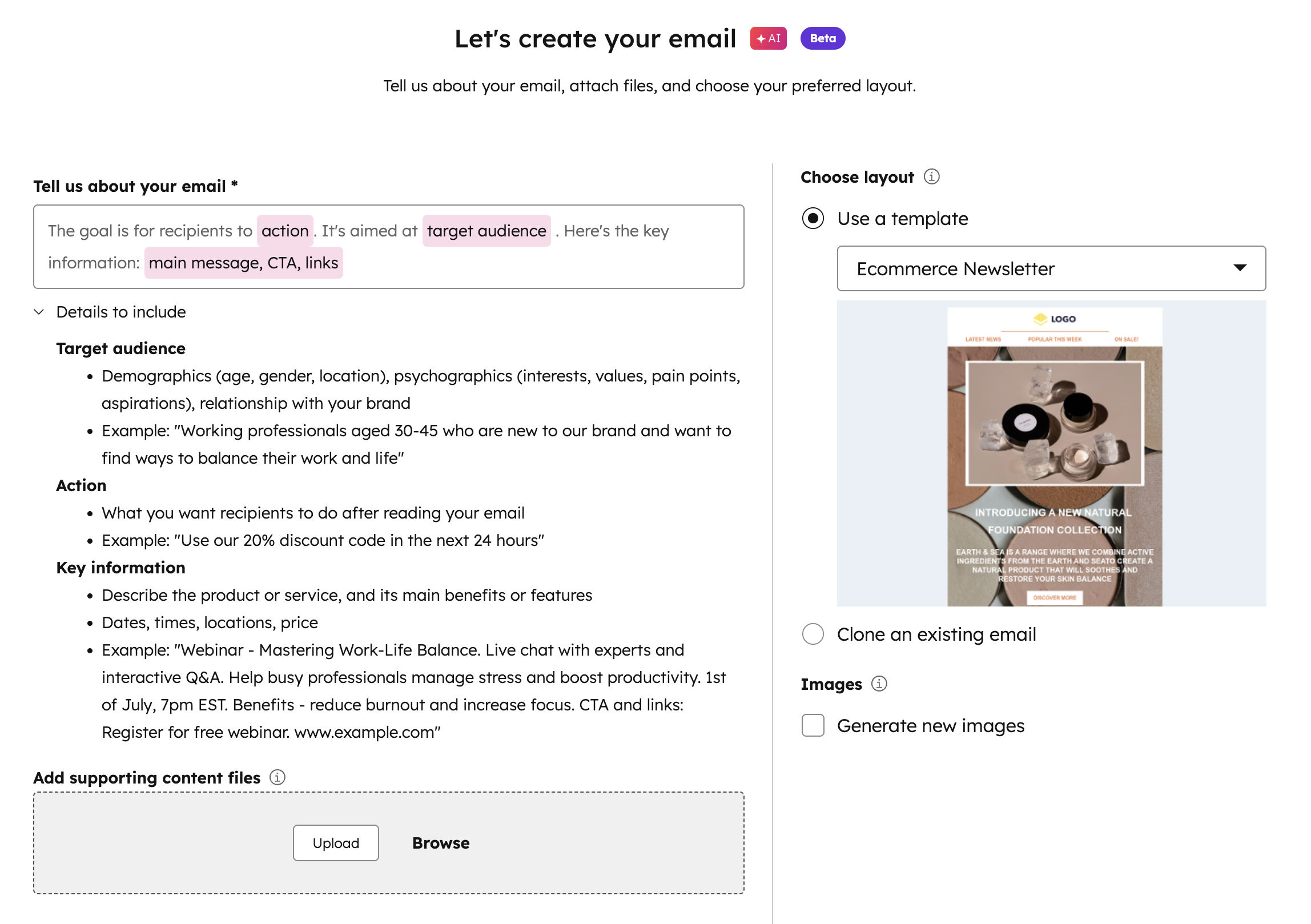This screenshot has height=924, width=1311.
Task: Click the Target audience heading
Action: (x=121, y=348)
